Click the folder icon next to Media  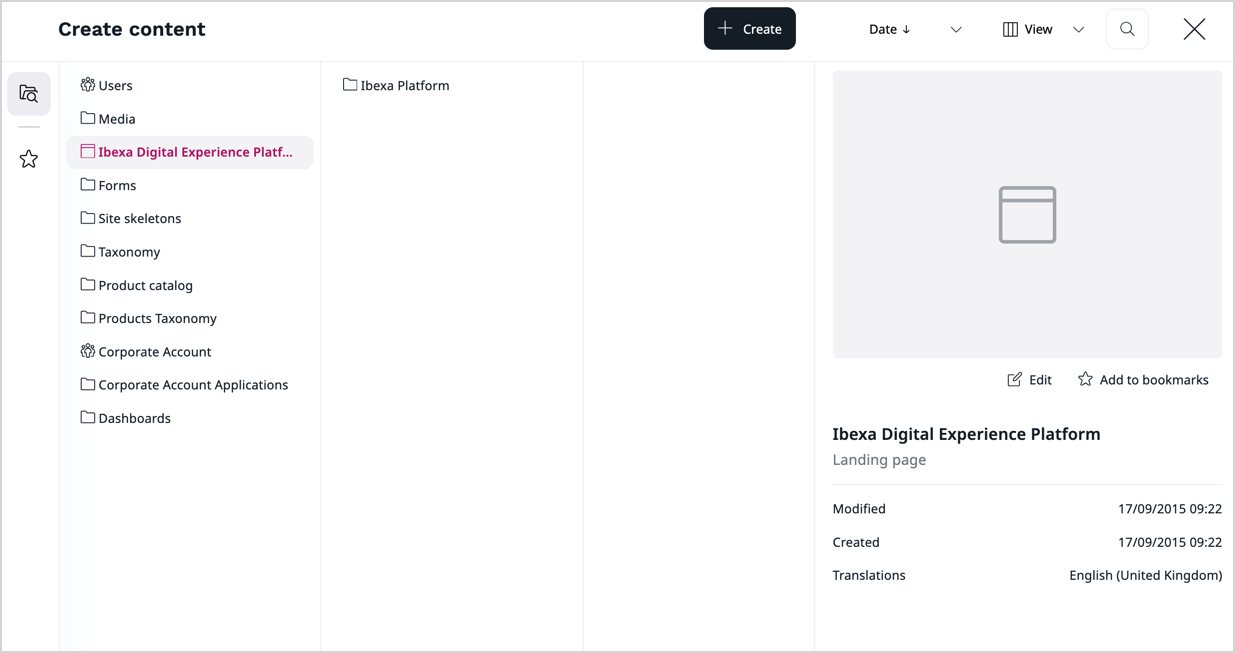pyautogui.click(x=87, y=118)
